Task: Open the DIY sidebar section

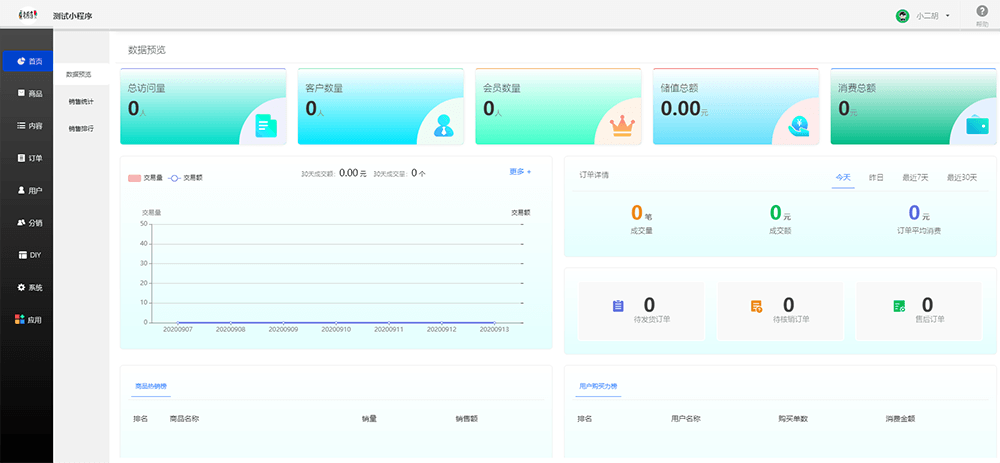Action: [x=29, y=255]
